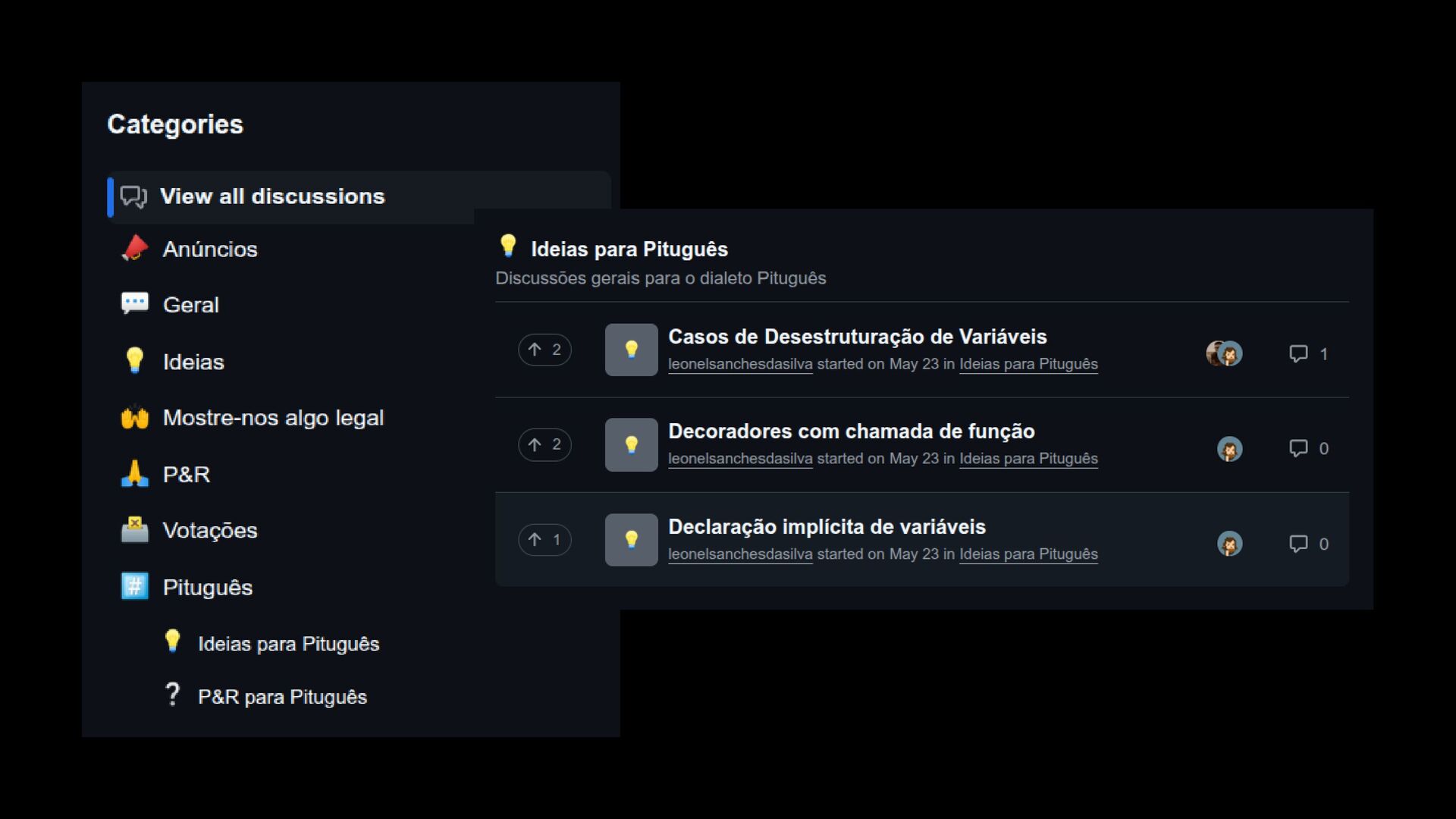This screenshot has width=1456, height=819.
Task: Click participant avatars on first discussion
Action: (x=1224, y=353)
